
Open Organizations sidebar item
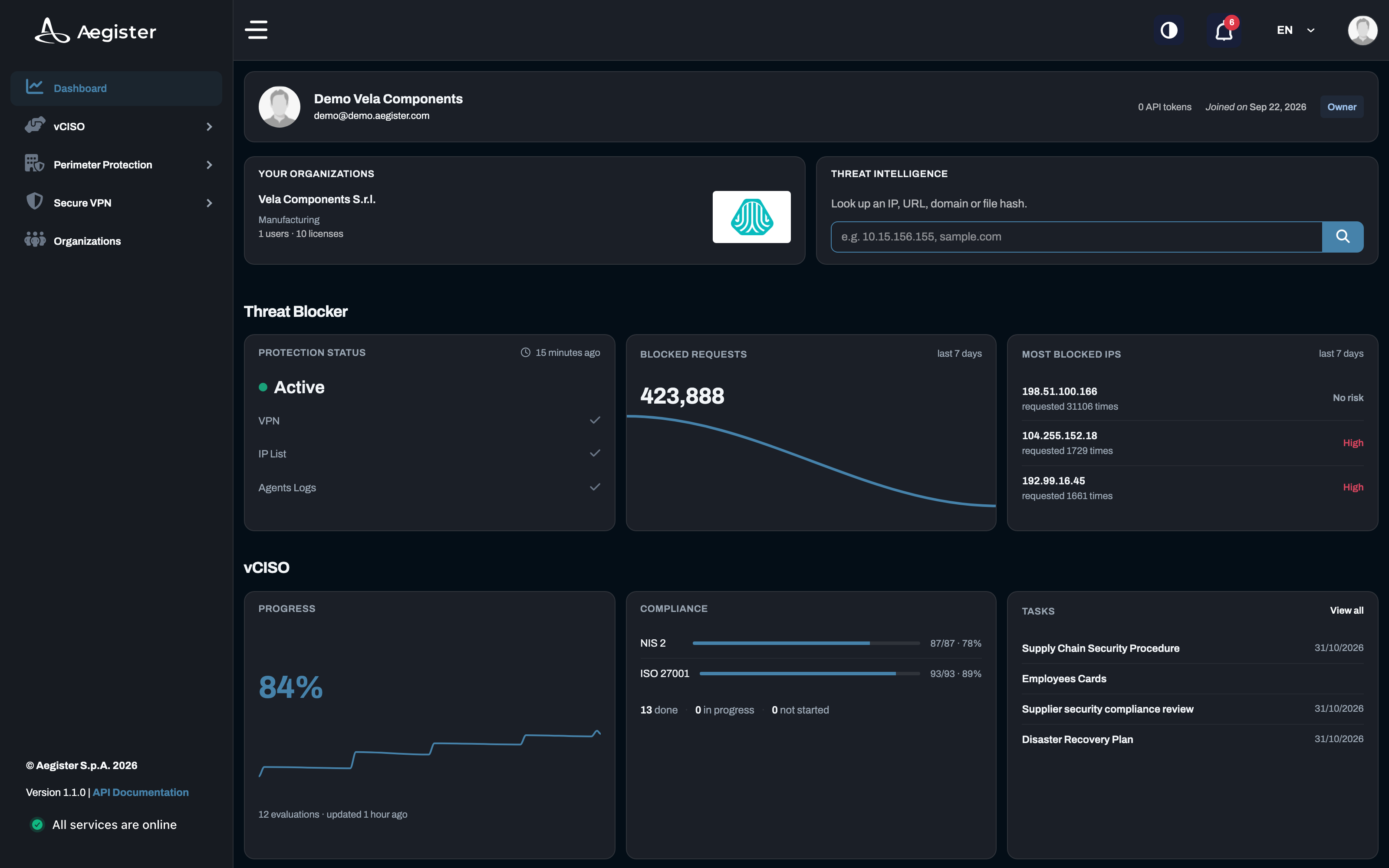(x=116, y=241)
